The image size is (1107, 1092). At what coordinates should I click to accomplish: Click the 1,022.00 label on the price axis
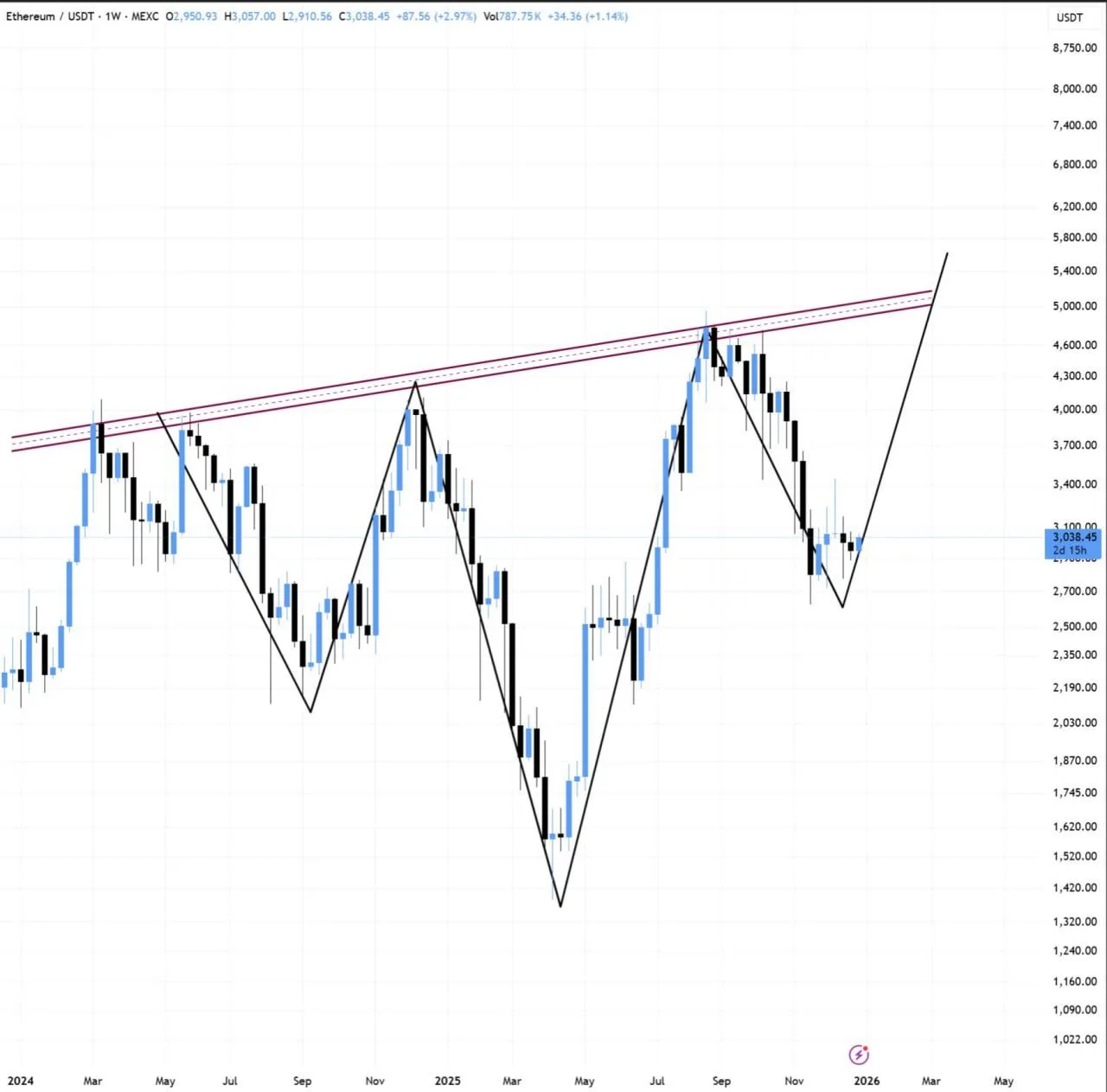[1074, 1039]
